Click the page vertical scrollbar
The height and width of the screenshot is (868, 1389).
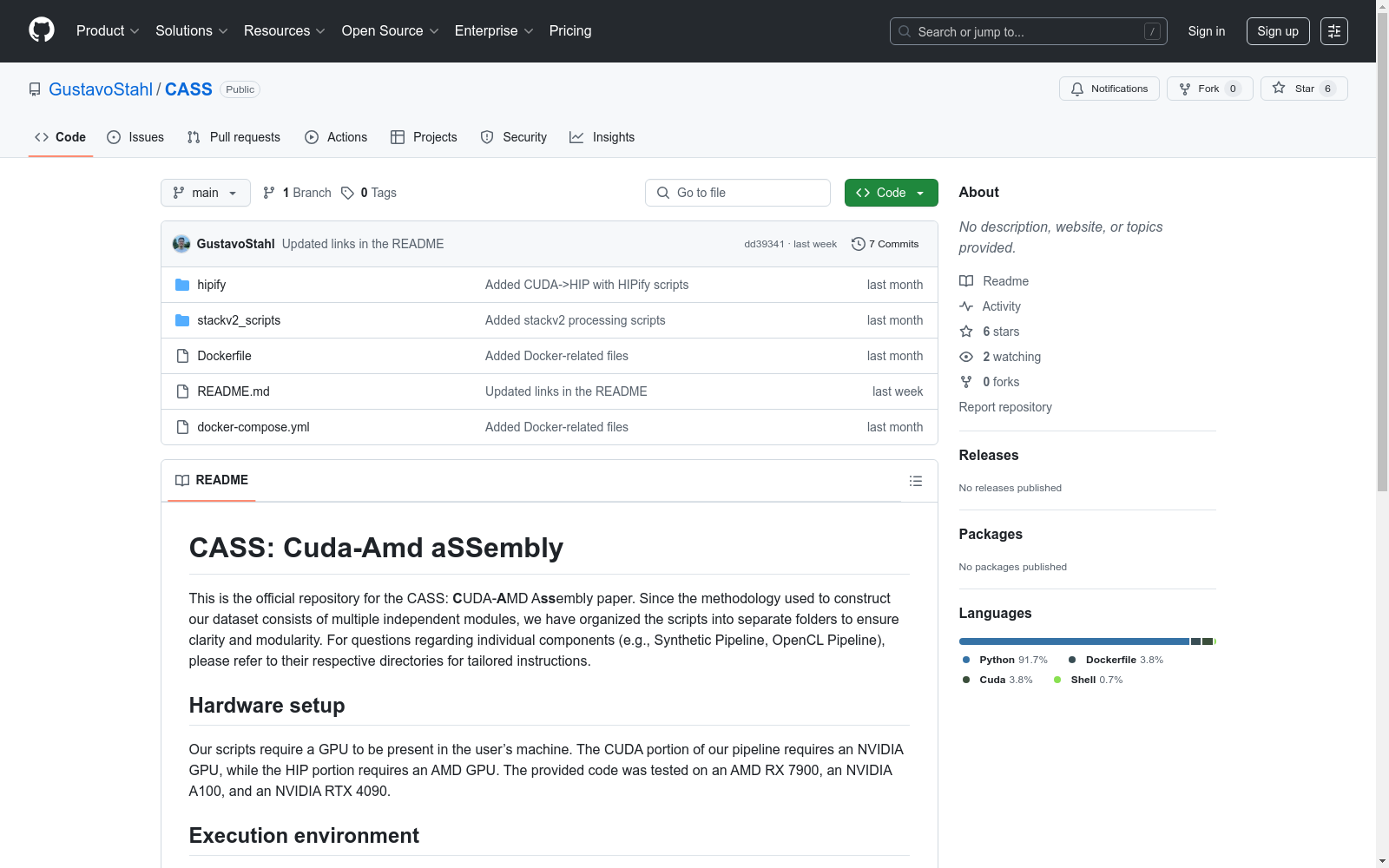tap(1382, 252)
